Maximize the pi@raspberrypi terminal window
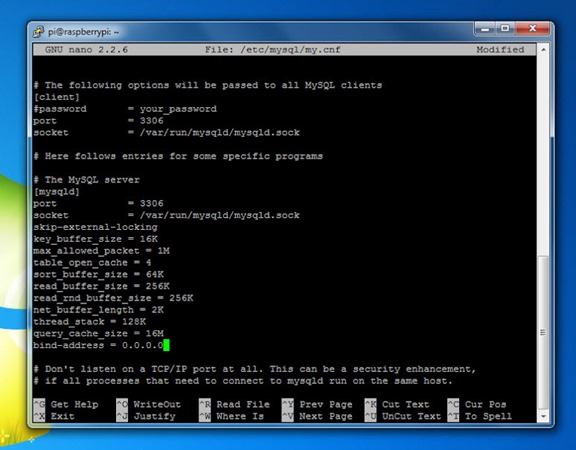The height and width of the screenshot is (450, 576). (x=505, y=29)
